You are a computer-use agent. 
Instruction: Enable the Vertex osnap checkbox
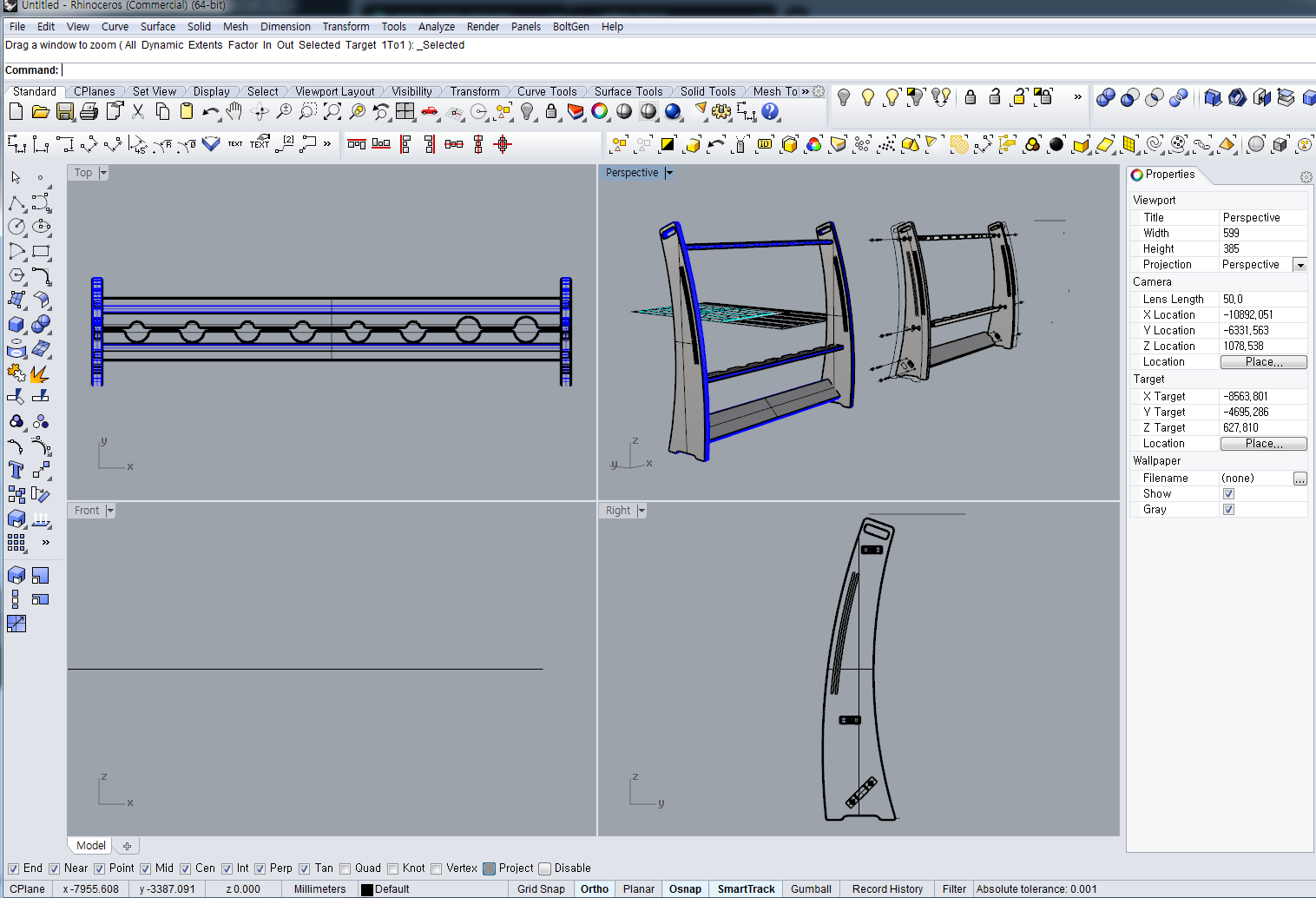pos(437,868)
